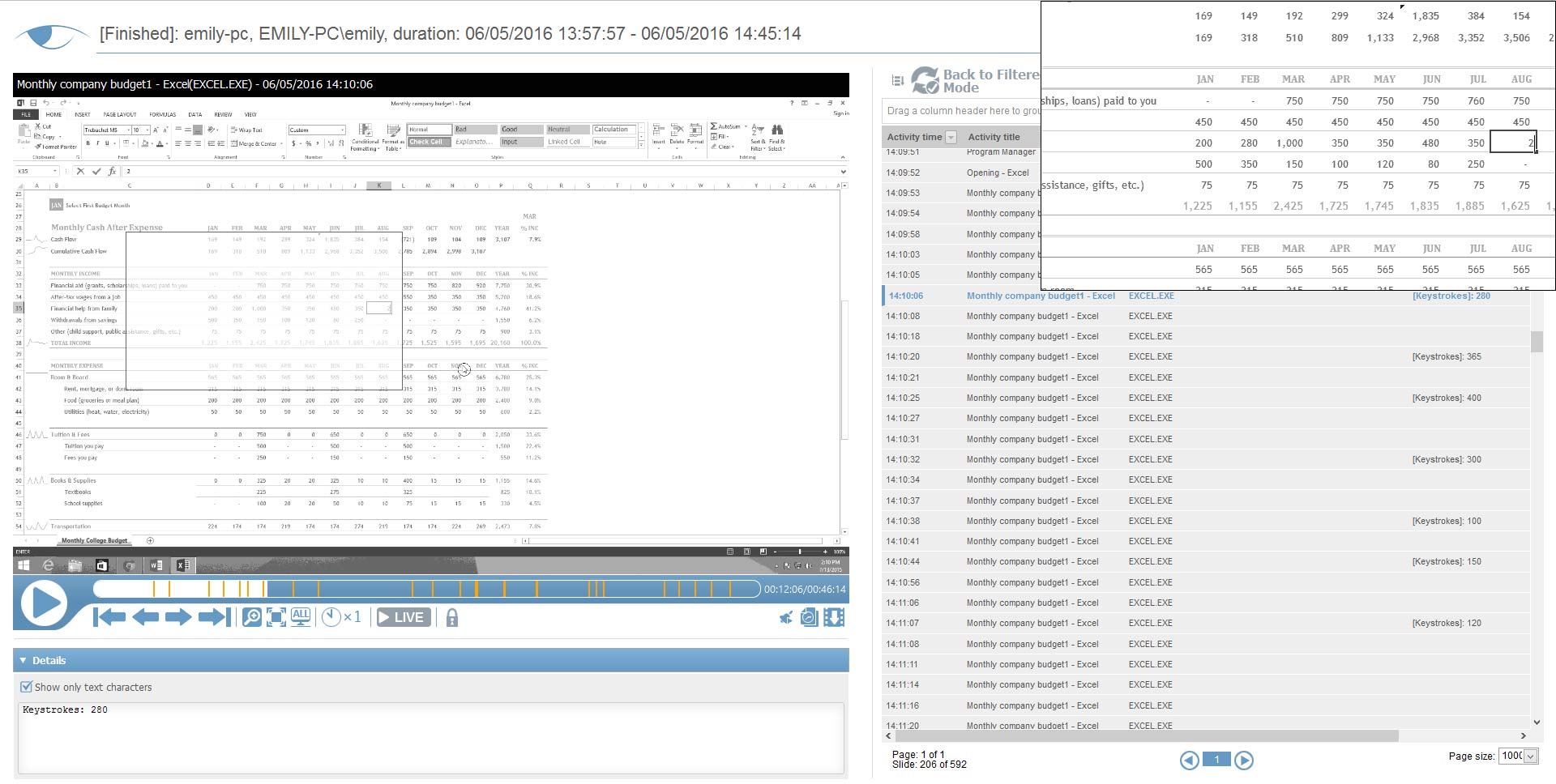This screenshot has width=1556, height=784.
Task: Click the pin icon in player toolbar
Action: pos(785,618)
